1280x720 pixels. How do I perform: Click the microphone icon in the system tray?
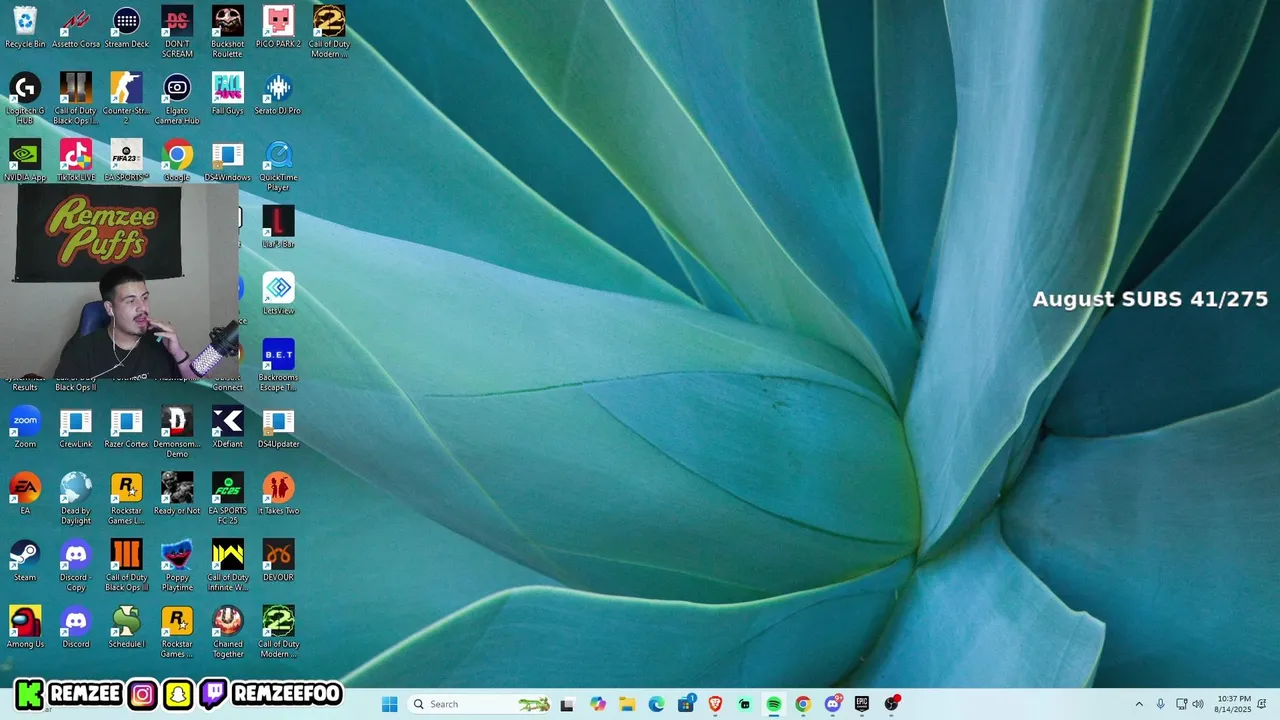pos(1161,704)
